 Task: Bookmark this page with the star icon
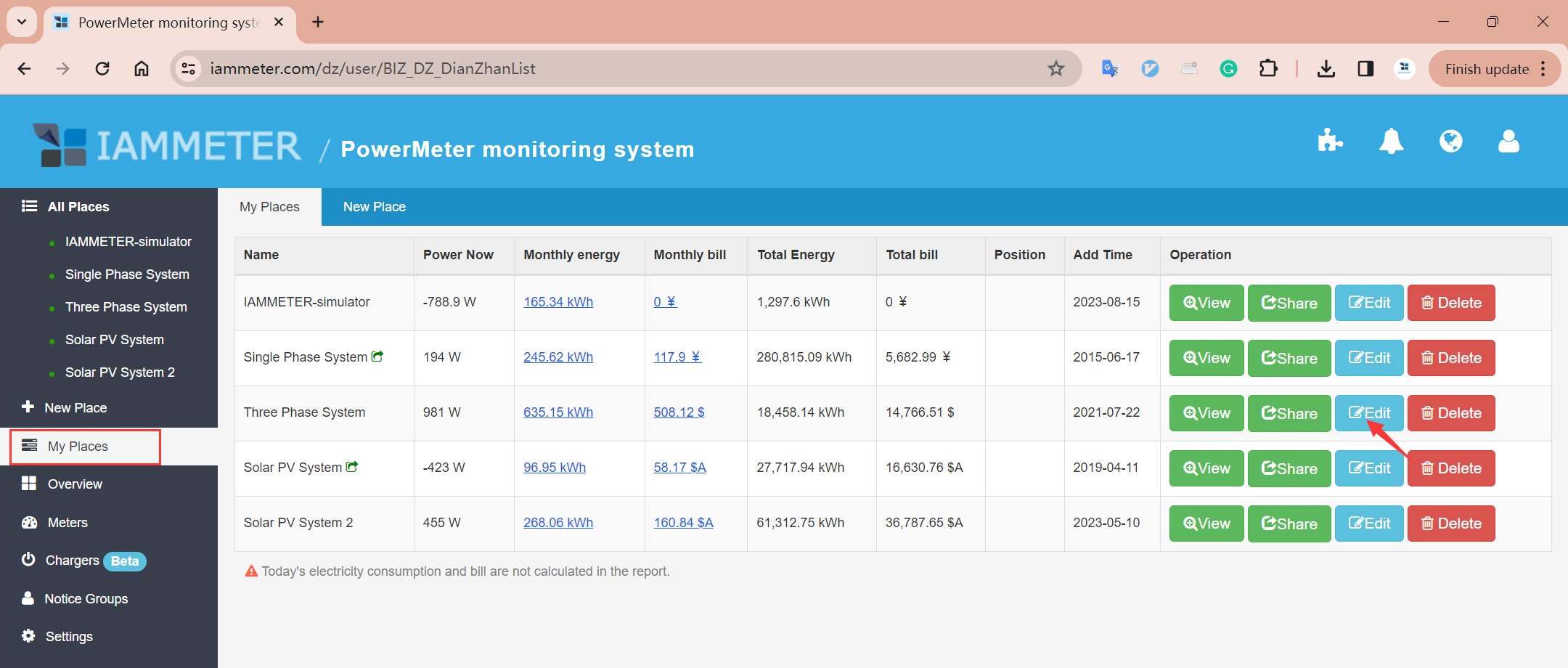click(x=1056, y=68)
